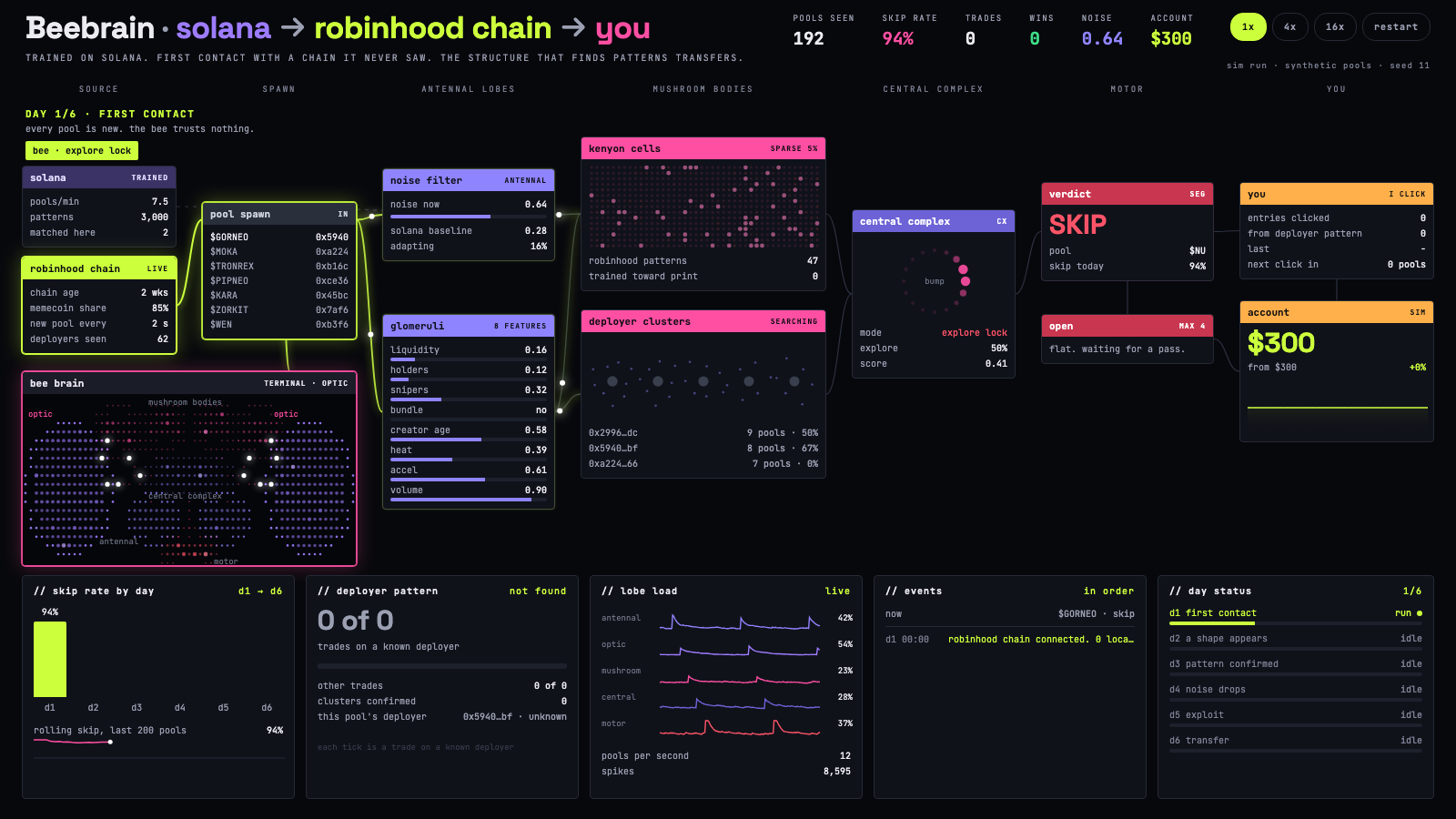Image resolution: width=1456 pixels, height=819 pixels.
Task: Select the $TRONREX pool row
Action: 279,266
